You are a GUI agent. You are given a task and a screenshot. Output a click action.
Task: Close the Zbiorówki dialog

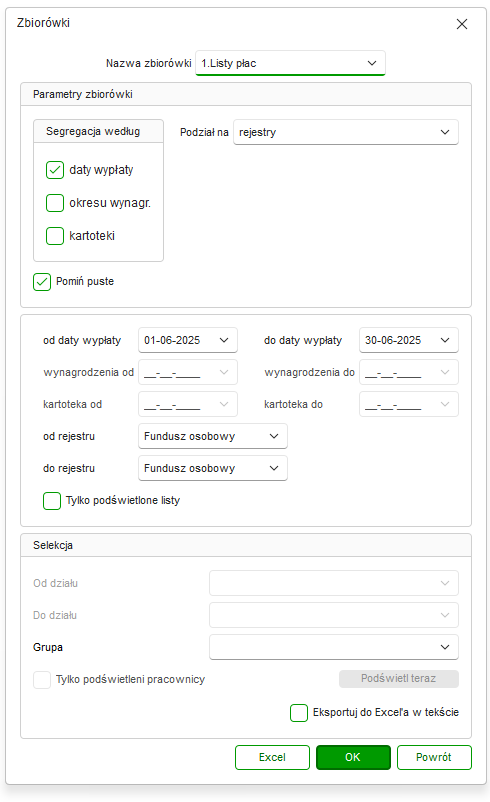coord(462,24)
